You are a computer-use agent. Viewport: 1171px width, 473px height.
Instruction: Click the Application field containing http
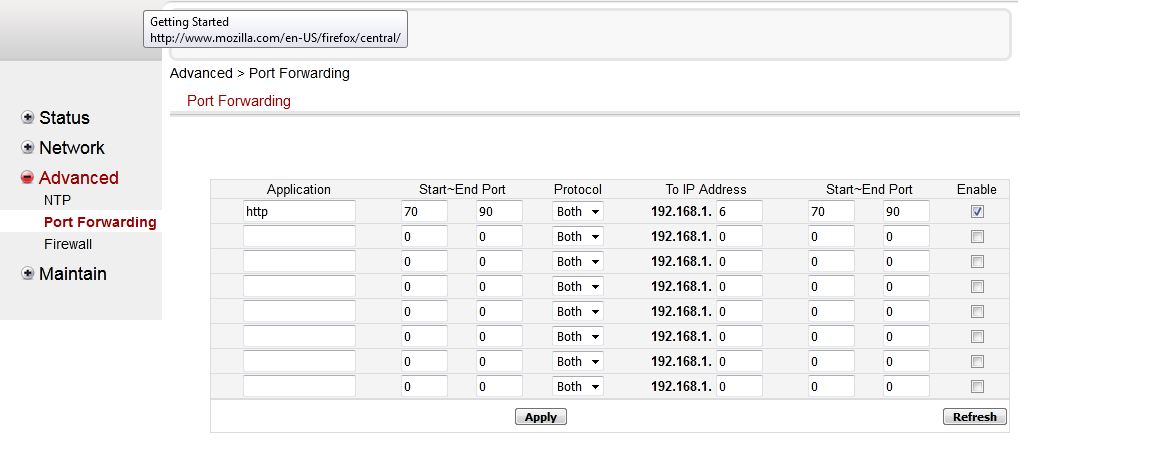pos(299,212)
